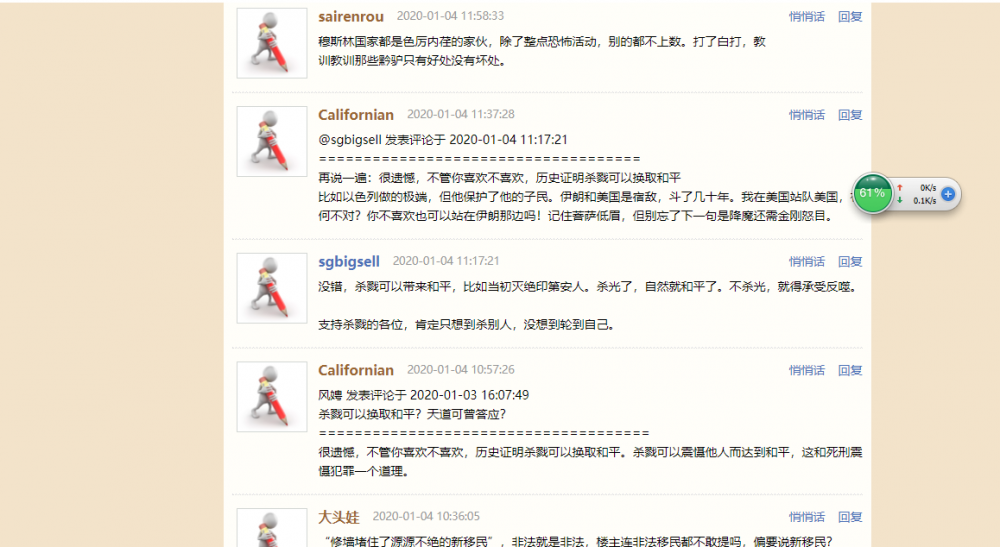Click 回复 on sairenrou's comment
Viewport: 1000px width, 547px height.
click(850, 17)
